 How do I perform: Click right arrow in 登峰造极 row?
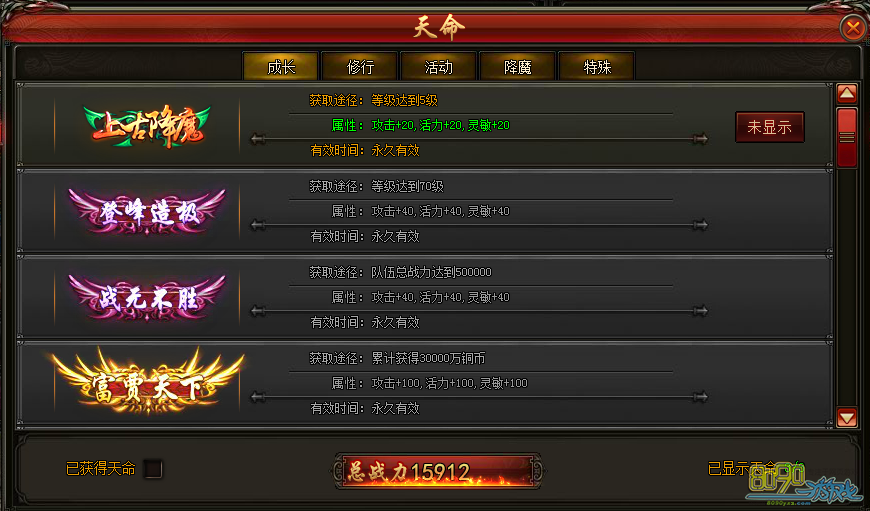click(700, 225)
